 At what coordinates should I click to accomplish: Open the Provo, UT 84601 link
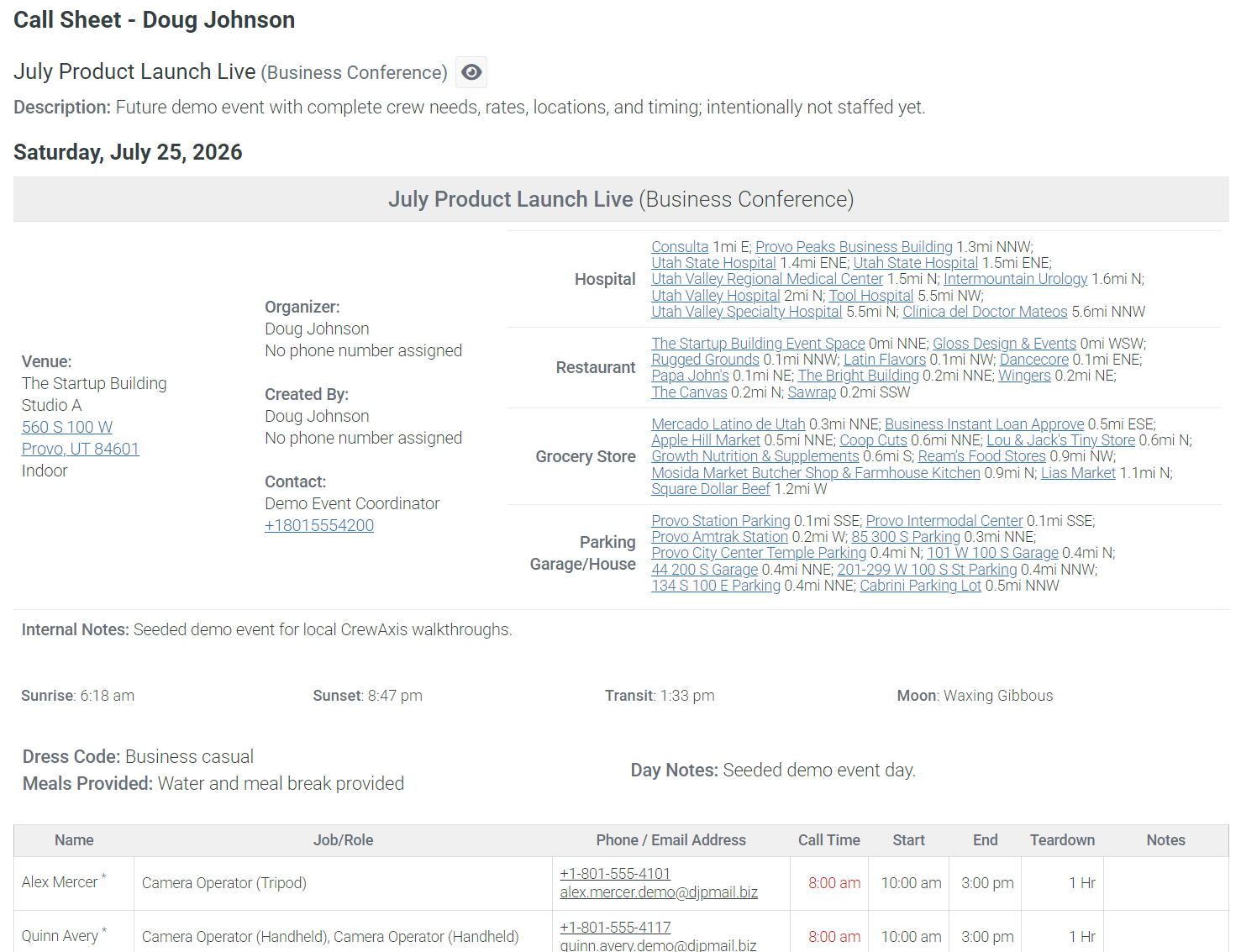coord(81,449)
